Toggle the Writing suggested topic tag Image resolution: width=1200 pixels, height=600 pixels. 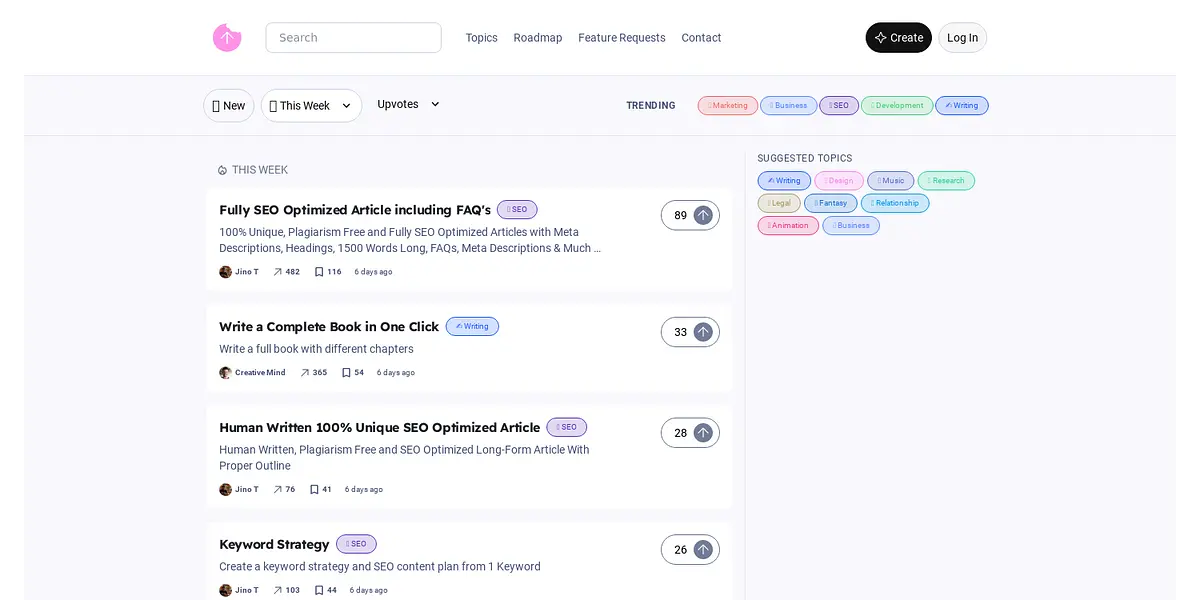coord(784,181)
